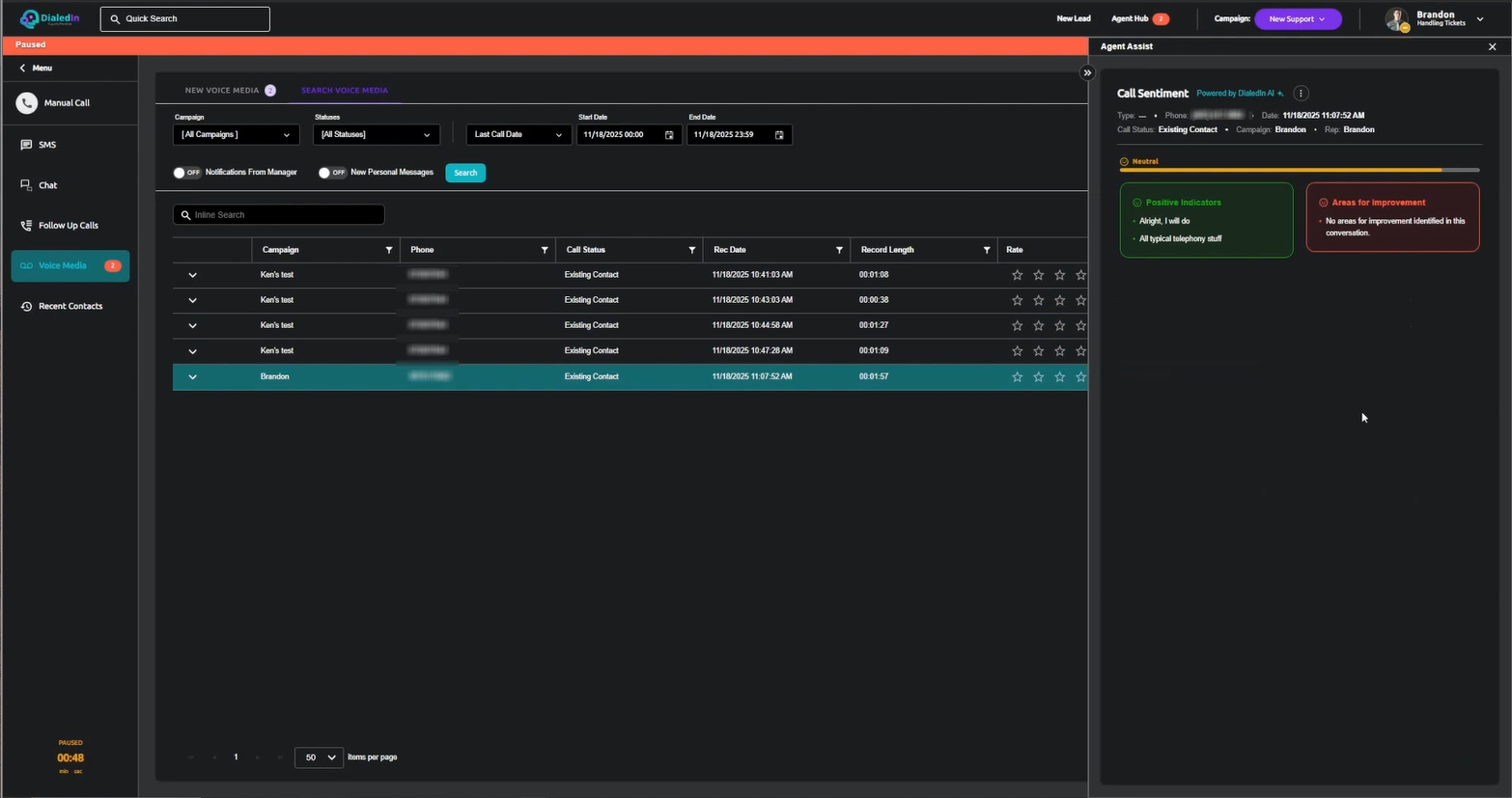The height and width of the screenshot is (798, 1512).
Task: Switch to New Voice Media tab
Action: click(x=222, y=91)
